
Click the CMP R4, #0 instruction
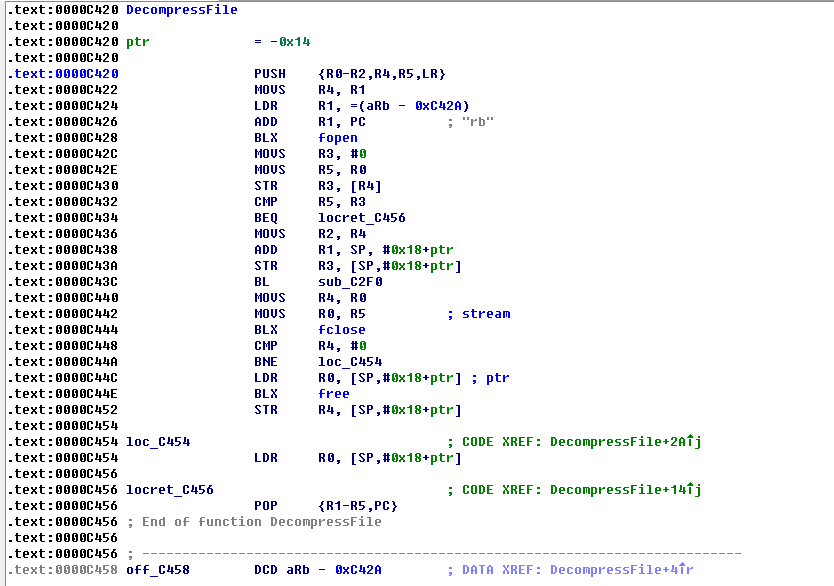pyautogui.click(x=310, y=346)
